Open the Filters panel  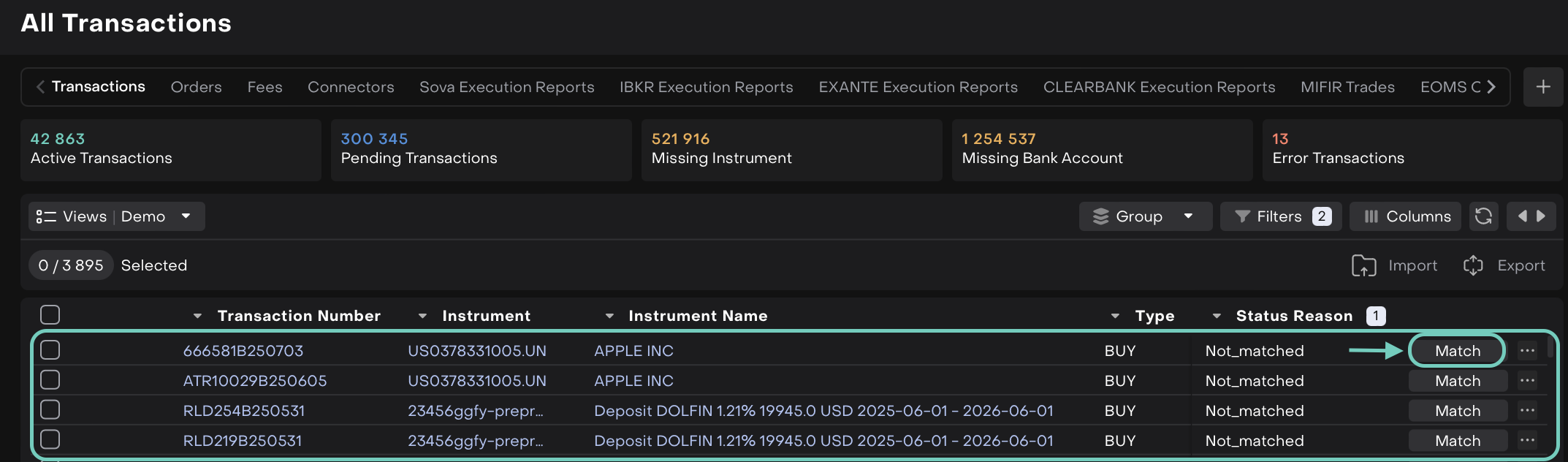coord(1280,216)
